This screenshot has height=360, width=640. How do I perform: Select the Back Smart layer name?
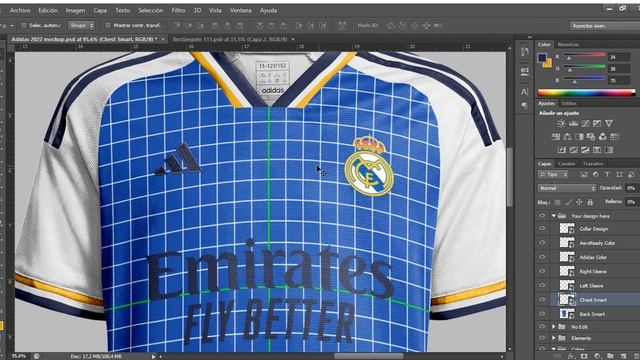[x=592, y=314]
